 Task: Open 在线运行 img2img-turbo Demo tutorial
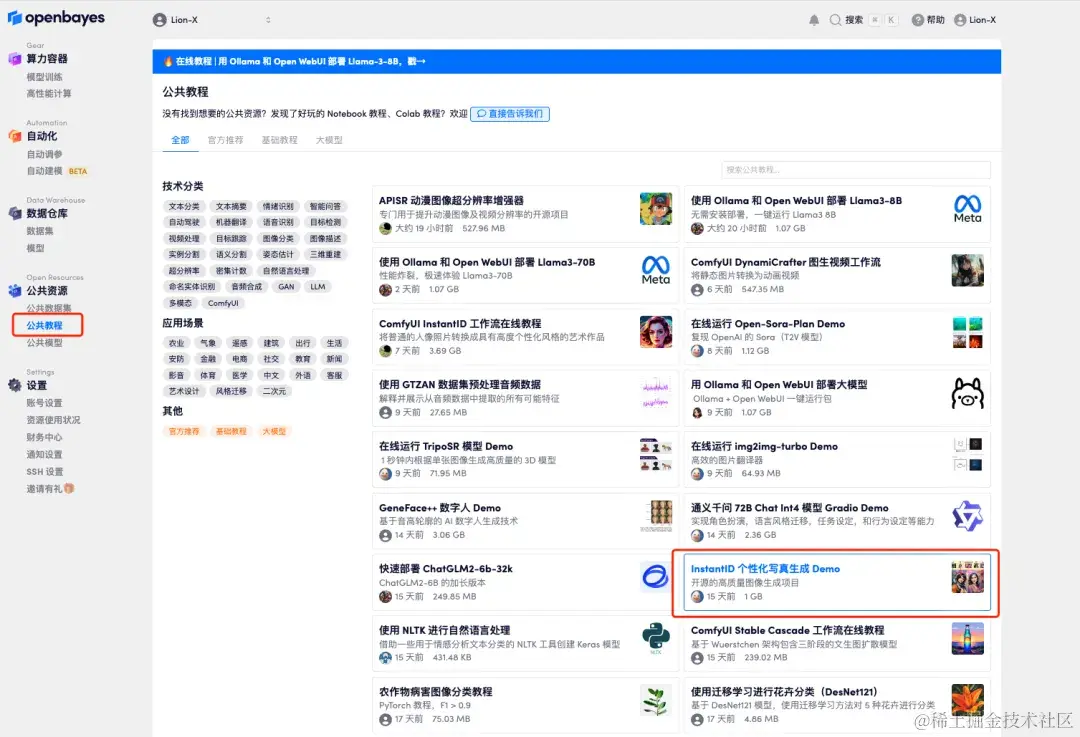[x=764, y=446]
